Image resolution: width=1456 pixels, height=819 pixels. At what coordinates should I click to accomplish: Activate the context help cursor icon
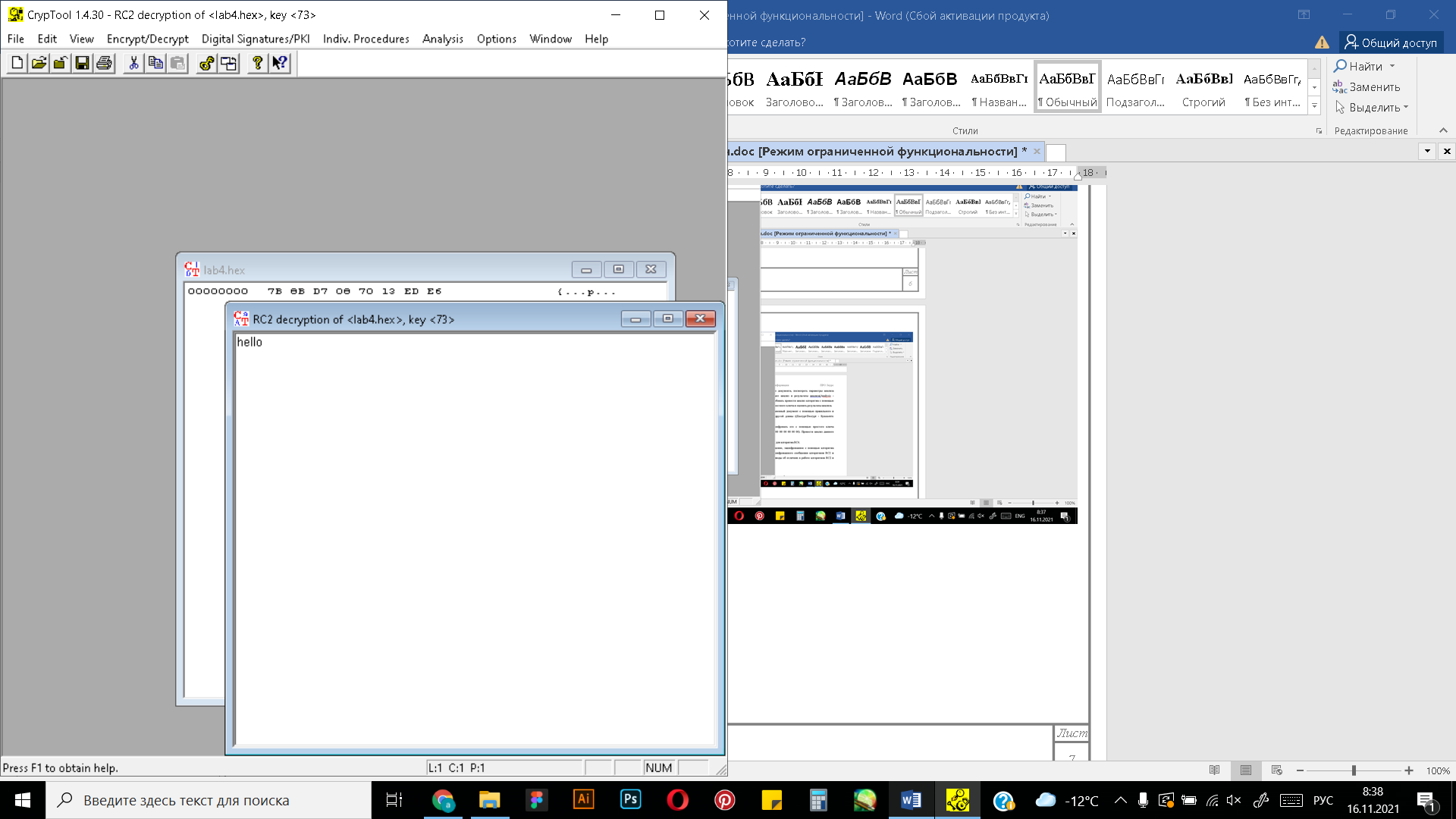pyautogui.click(x=280, y=63)
